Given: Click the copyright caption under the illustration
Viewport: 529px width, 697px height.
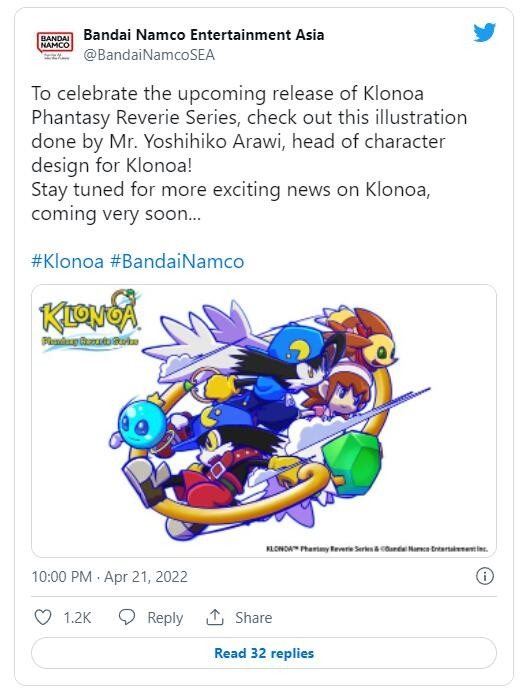Looking at the screenshot, I should (377, 549).
